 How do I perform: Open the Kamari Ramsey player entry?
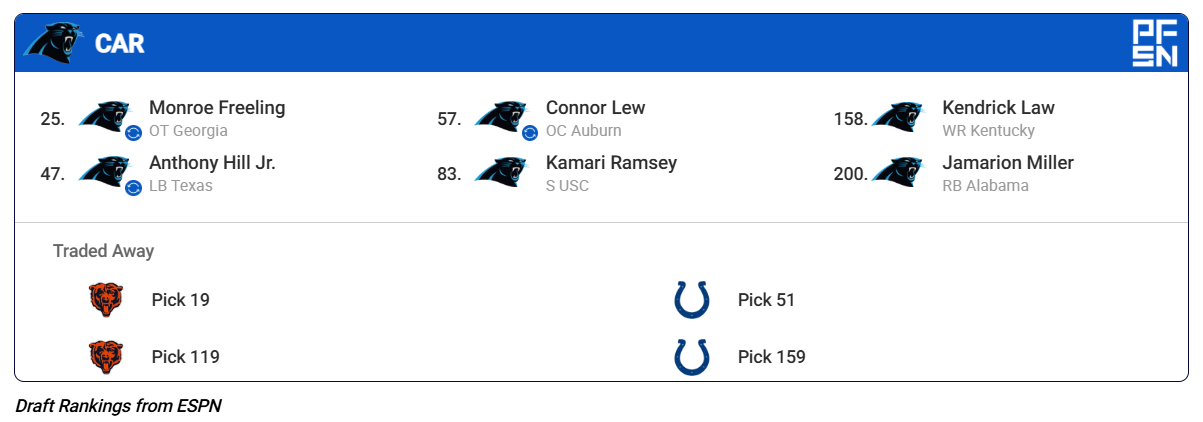(x=611, y=163)
